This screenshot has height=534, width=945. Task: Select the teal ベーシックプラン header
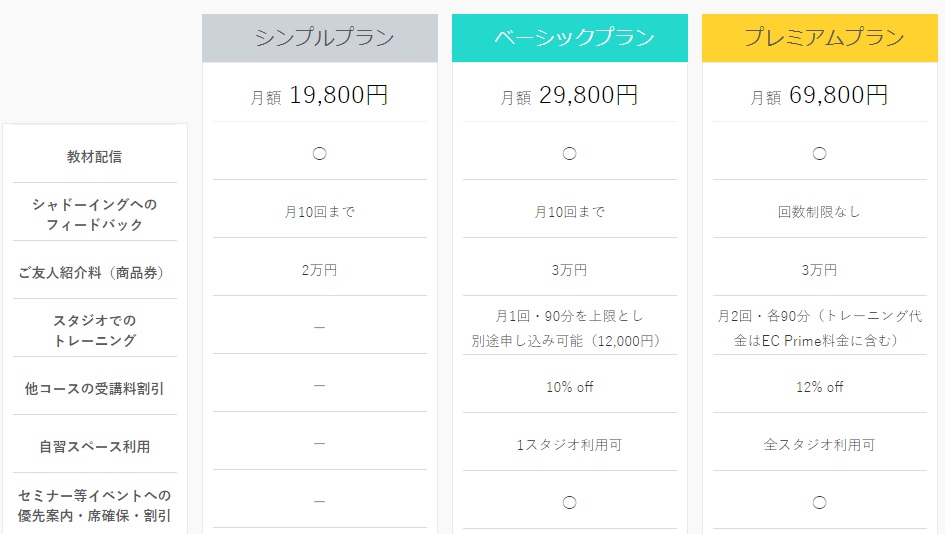(569, 38)
